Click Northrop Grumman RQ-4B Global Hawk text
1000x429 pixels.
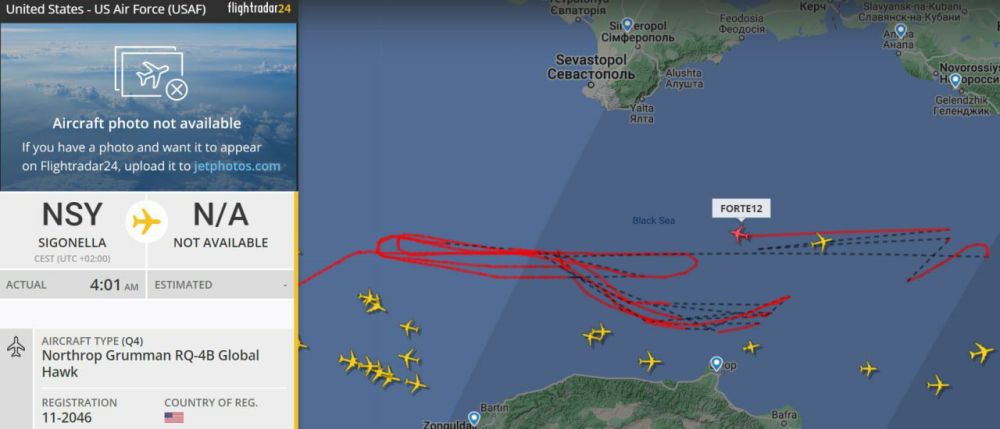point(151,363)
